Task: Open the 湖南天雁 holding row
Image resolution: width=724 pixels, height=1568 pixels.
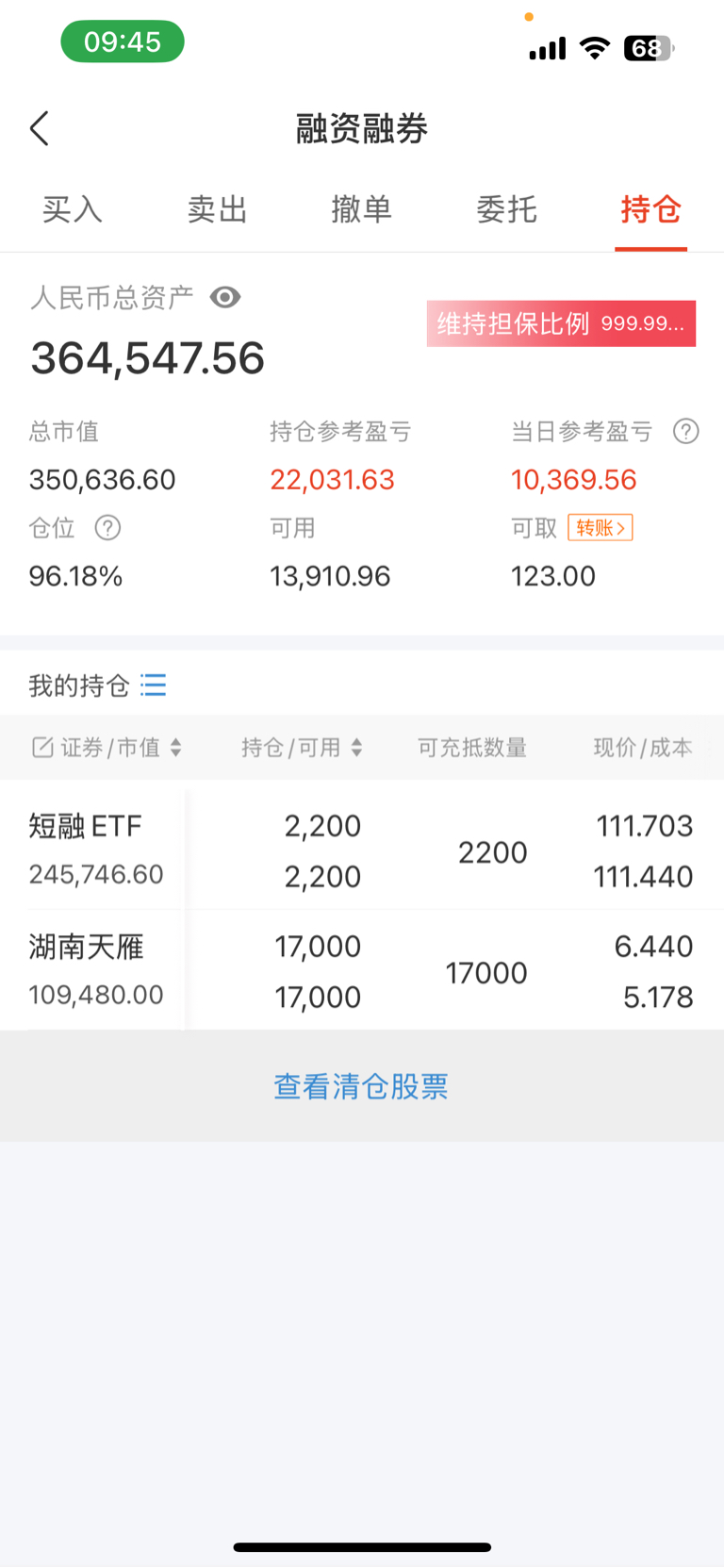Action: pyautogui.click(x=362, y=971)
